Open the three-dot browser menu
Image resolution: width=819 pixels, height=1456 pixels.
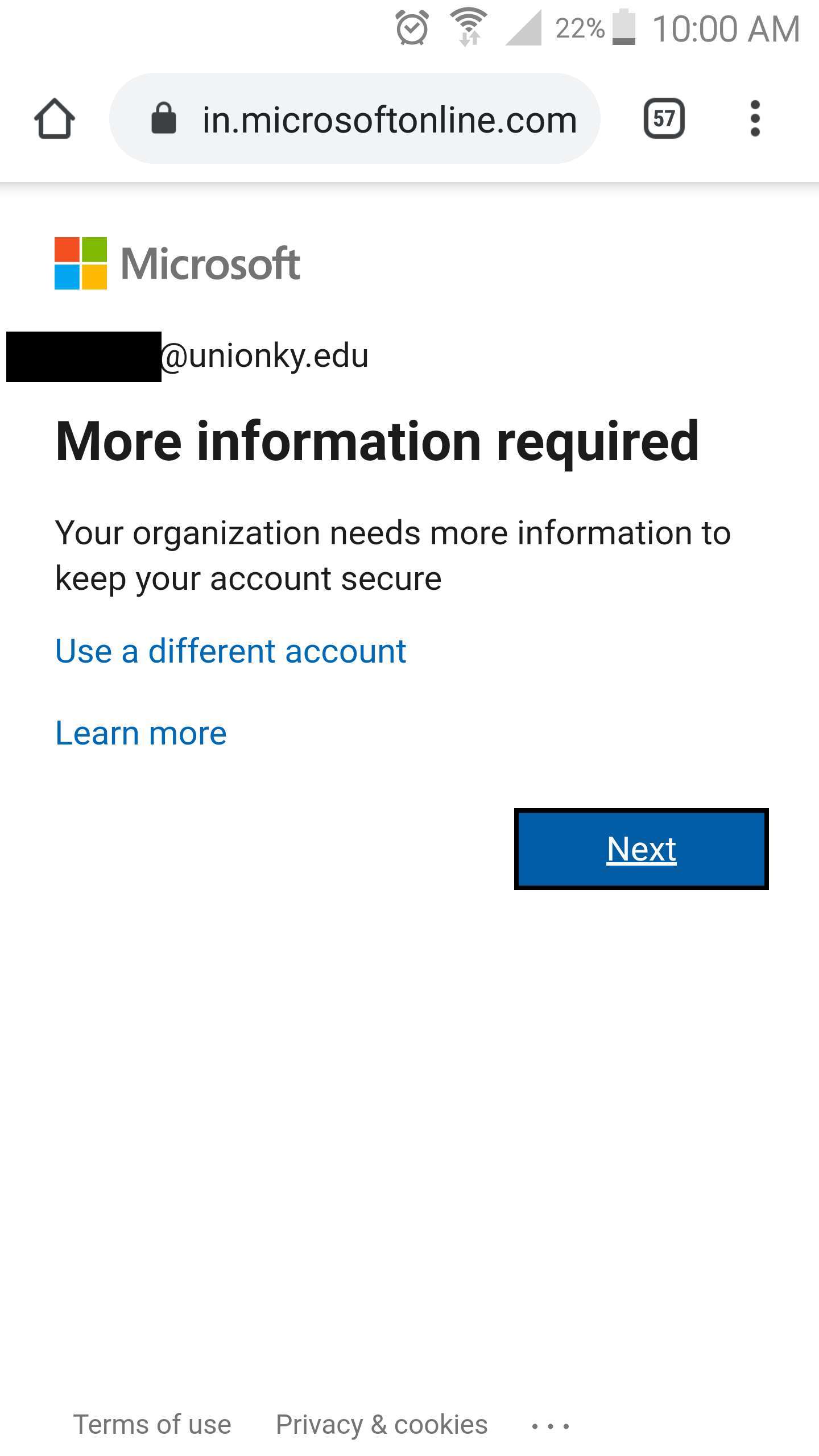tap(755, 118)
